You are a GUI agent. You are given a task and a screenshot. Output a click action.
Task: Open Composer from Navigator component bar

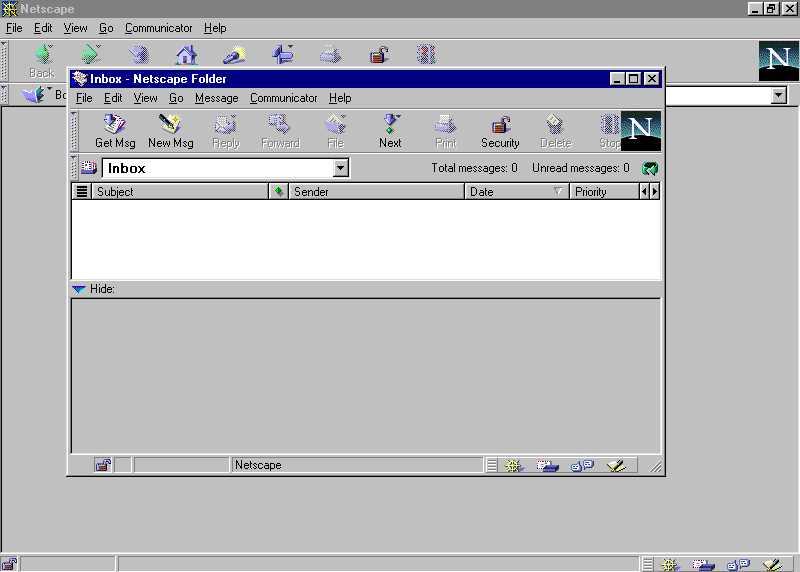tap(772, 564)
